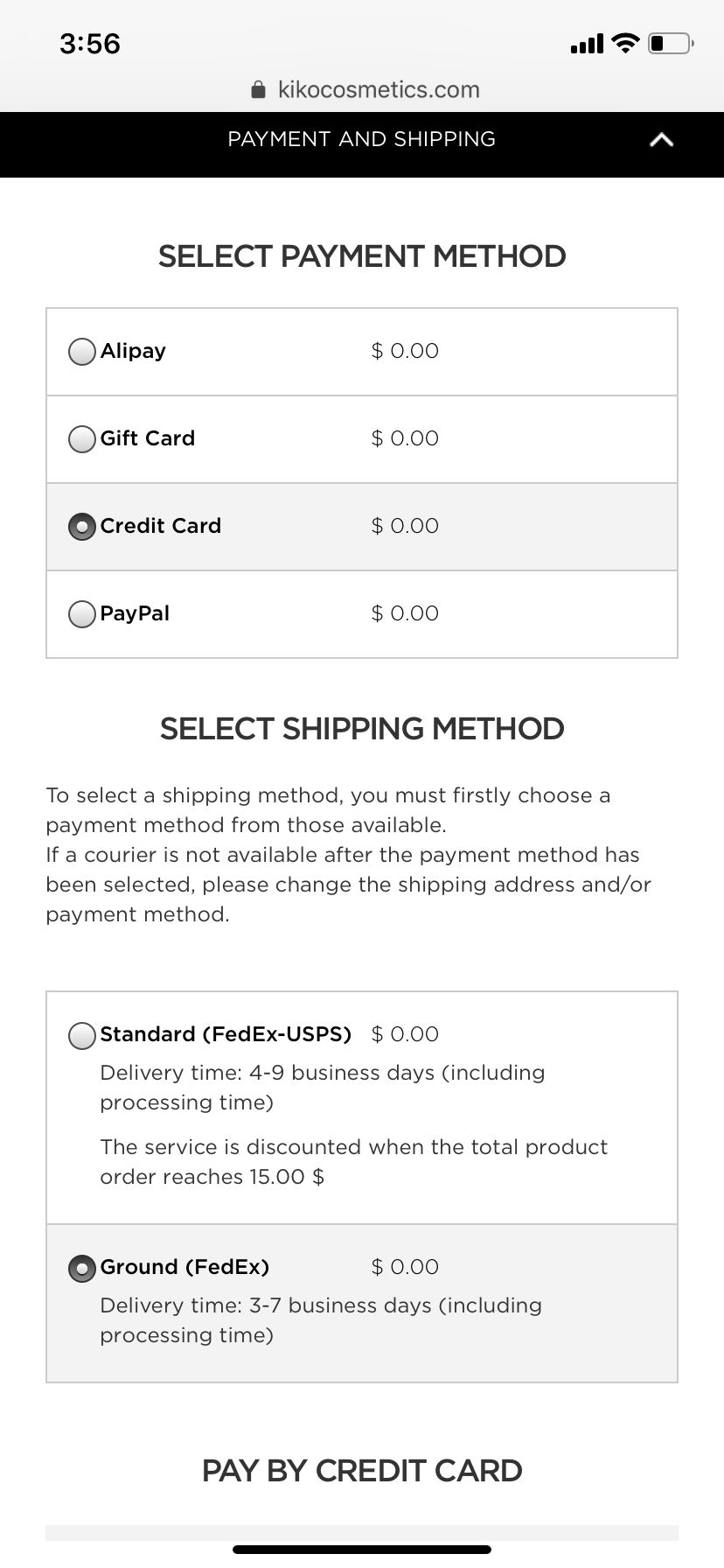Tap the Gift Card label text
This screenshot has height=1568, width=724.
pos(148,438)
